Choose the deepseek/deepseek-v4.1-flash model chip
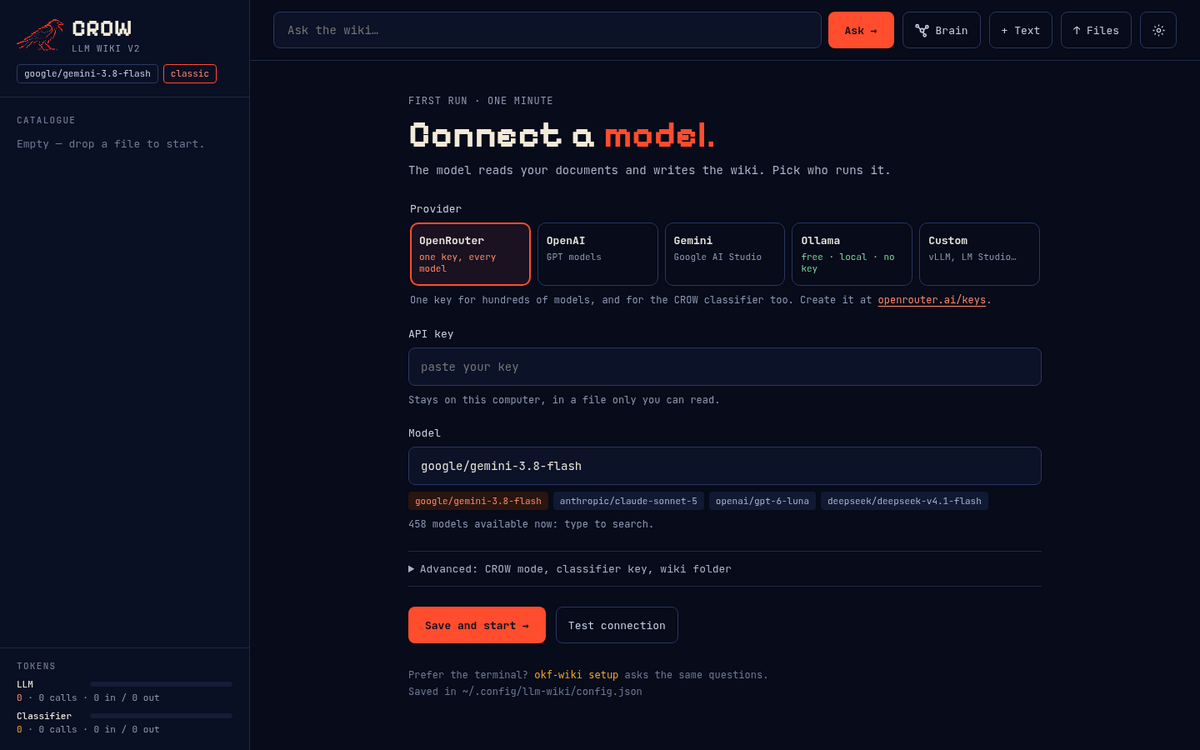 (x=905, y=501)
